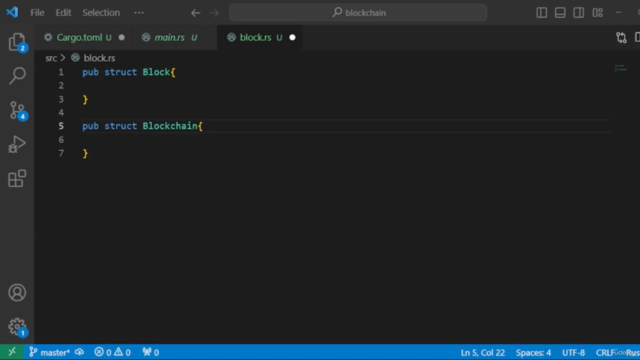
Task: Place cursor on empty line 6
Action: 346,140
